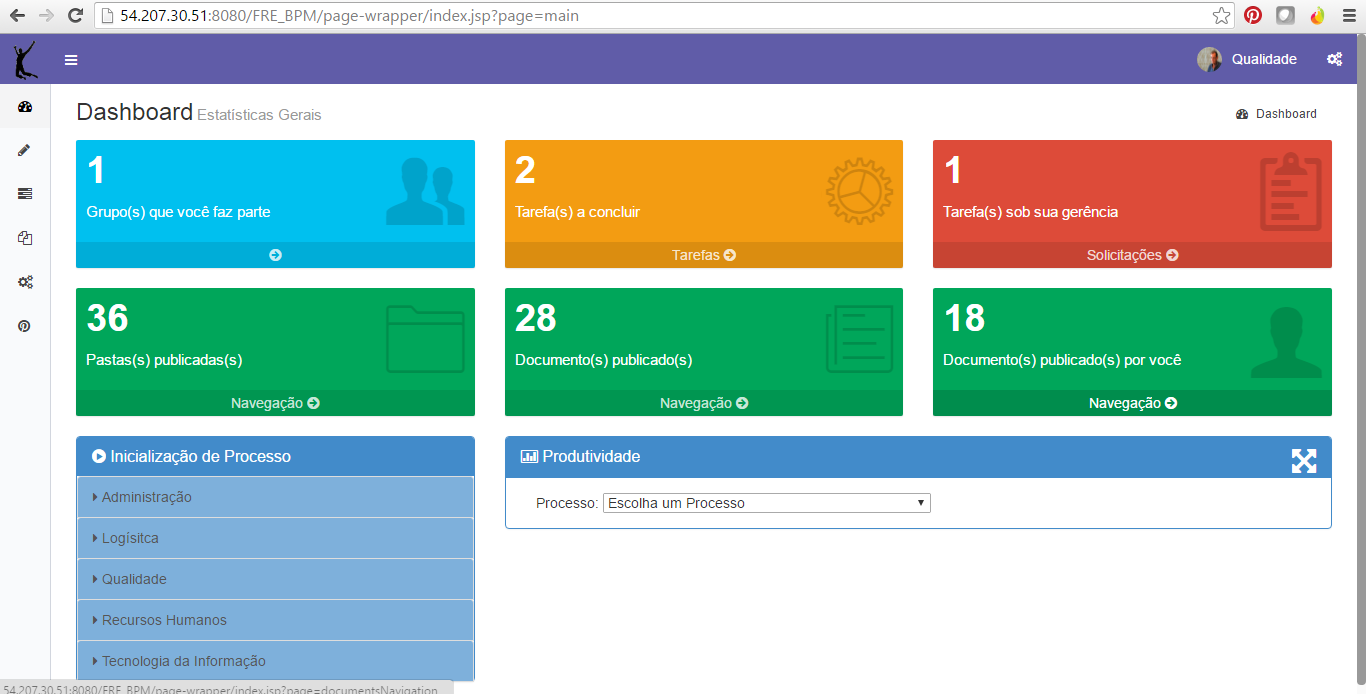Reload the page with the refresh icon
Viewport: 1366px width, 694px height.
coord(75,16)
